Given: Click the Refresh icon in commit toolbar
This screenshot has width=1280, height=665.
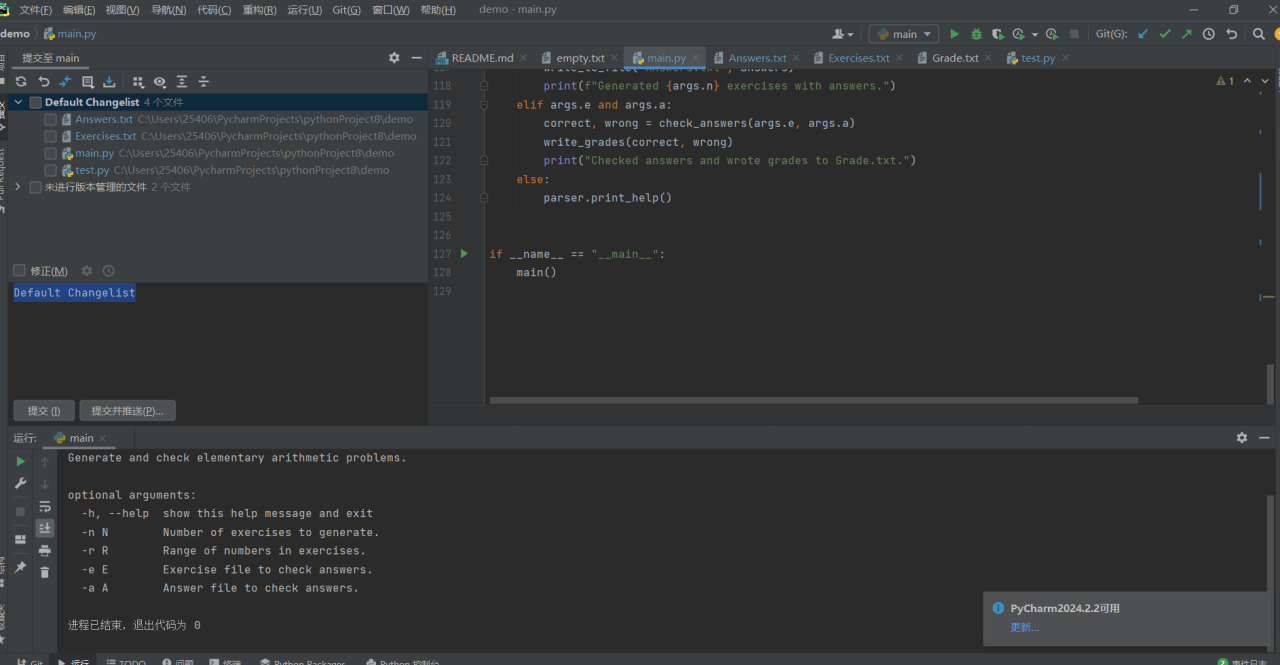Looking at the screenshot, I should coord(21,82).
